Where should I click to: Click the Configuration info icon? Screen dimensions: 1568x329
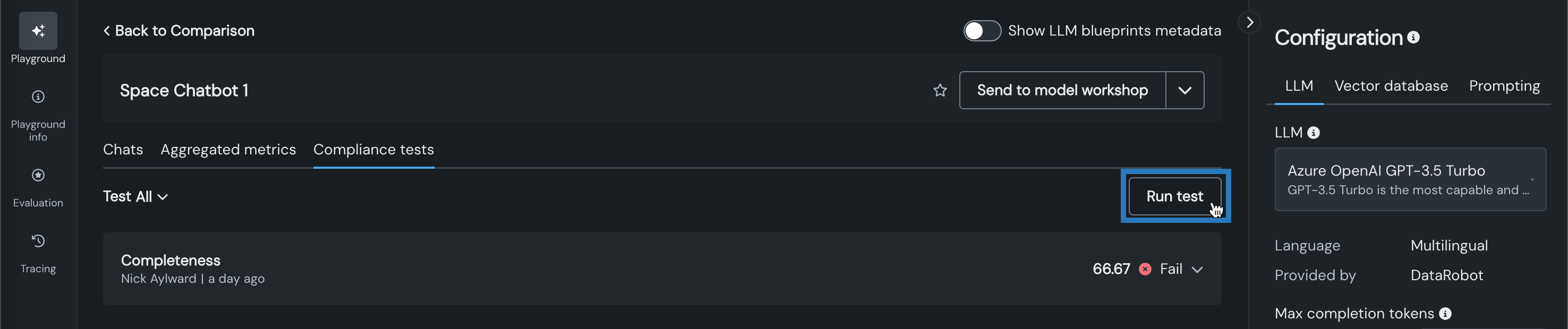pos(1413,38)
